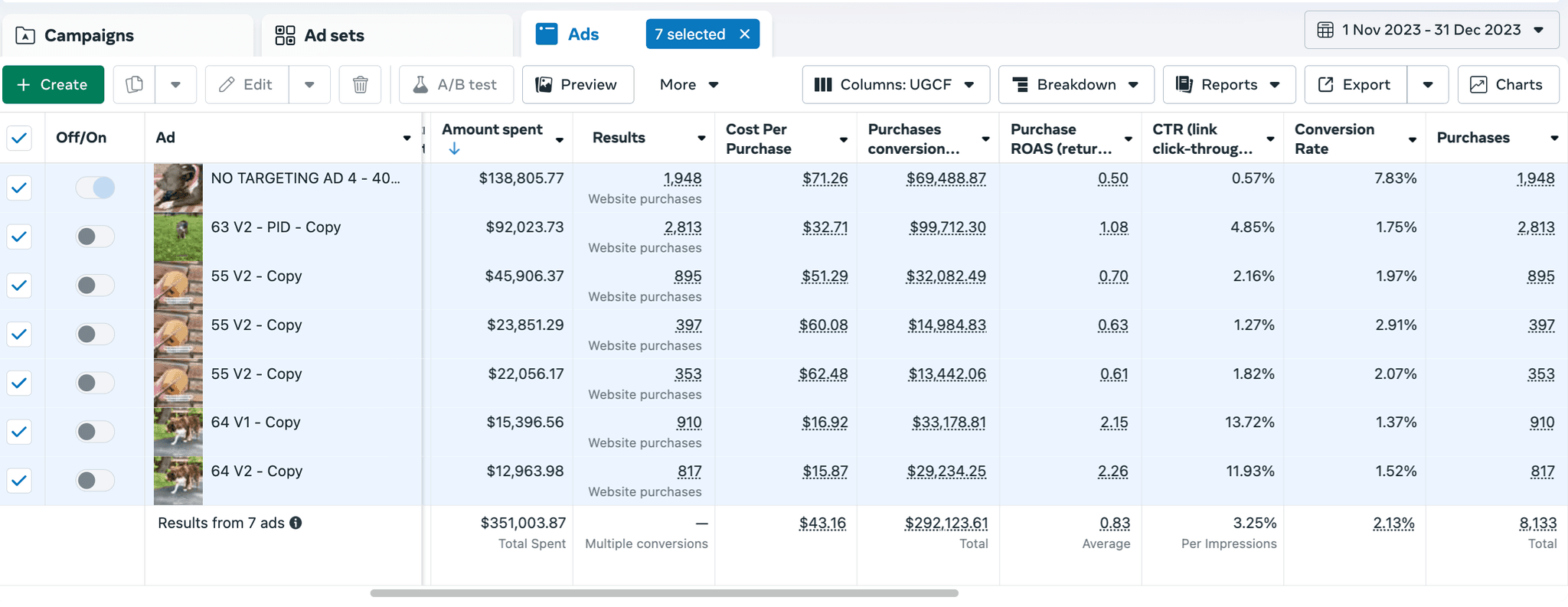Screen dimensions: 1568x607
Task: Click the info icon beside Results from 7 ads
Action: tap(296, 523)
